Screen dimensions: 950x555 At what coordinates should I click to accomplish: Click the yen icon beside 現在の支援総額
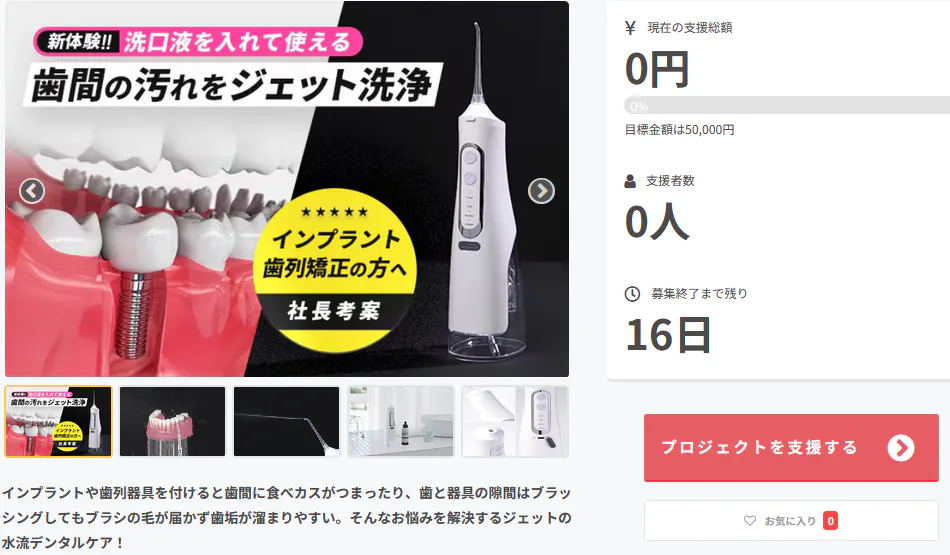coord(630,28)
